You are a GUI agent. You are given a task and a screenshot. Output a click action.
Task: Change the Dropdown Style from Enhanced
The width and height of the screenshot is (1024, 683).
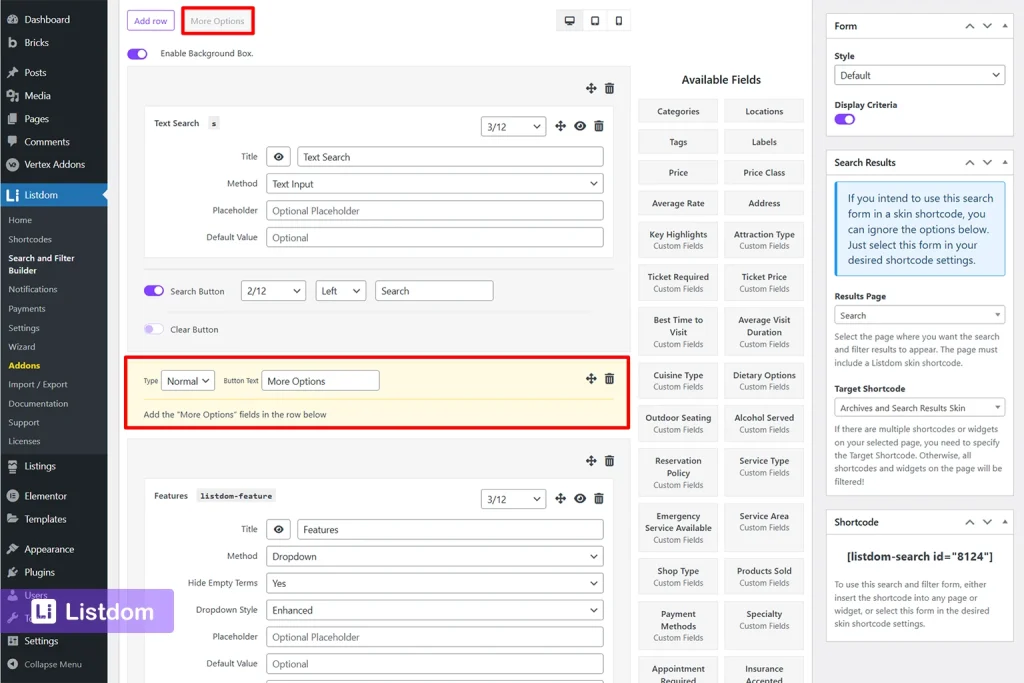(434, 609)
